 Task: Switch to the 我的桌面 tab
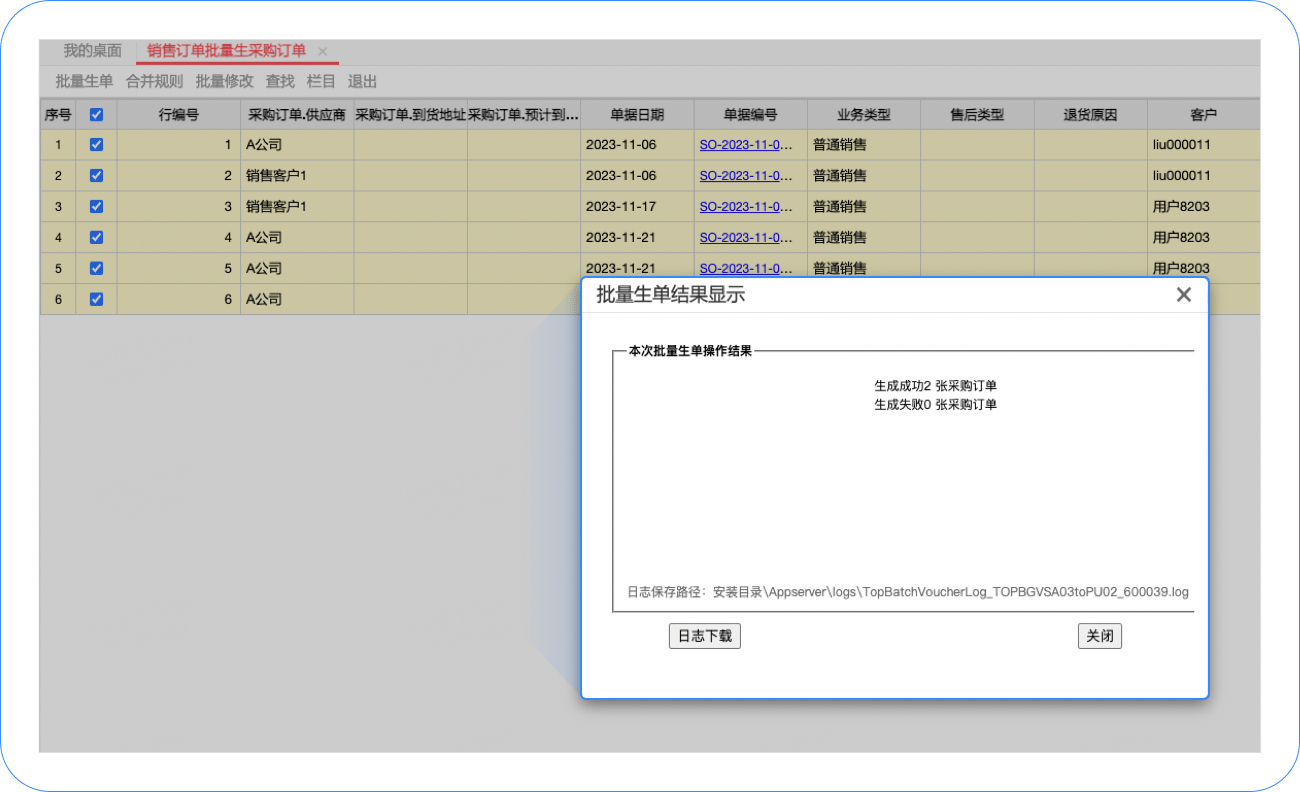click(93, 50)
